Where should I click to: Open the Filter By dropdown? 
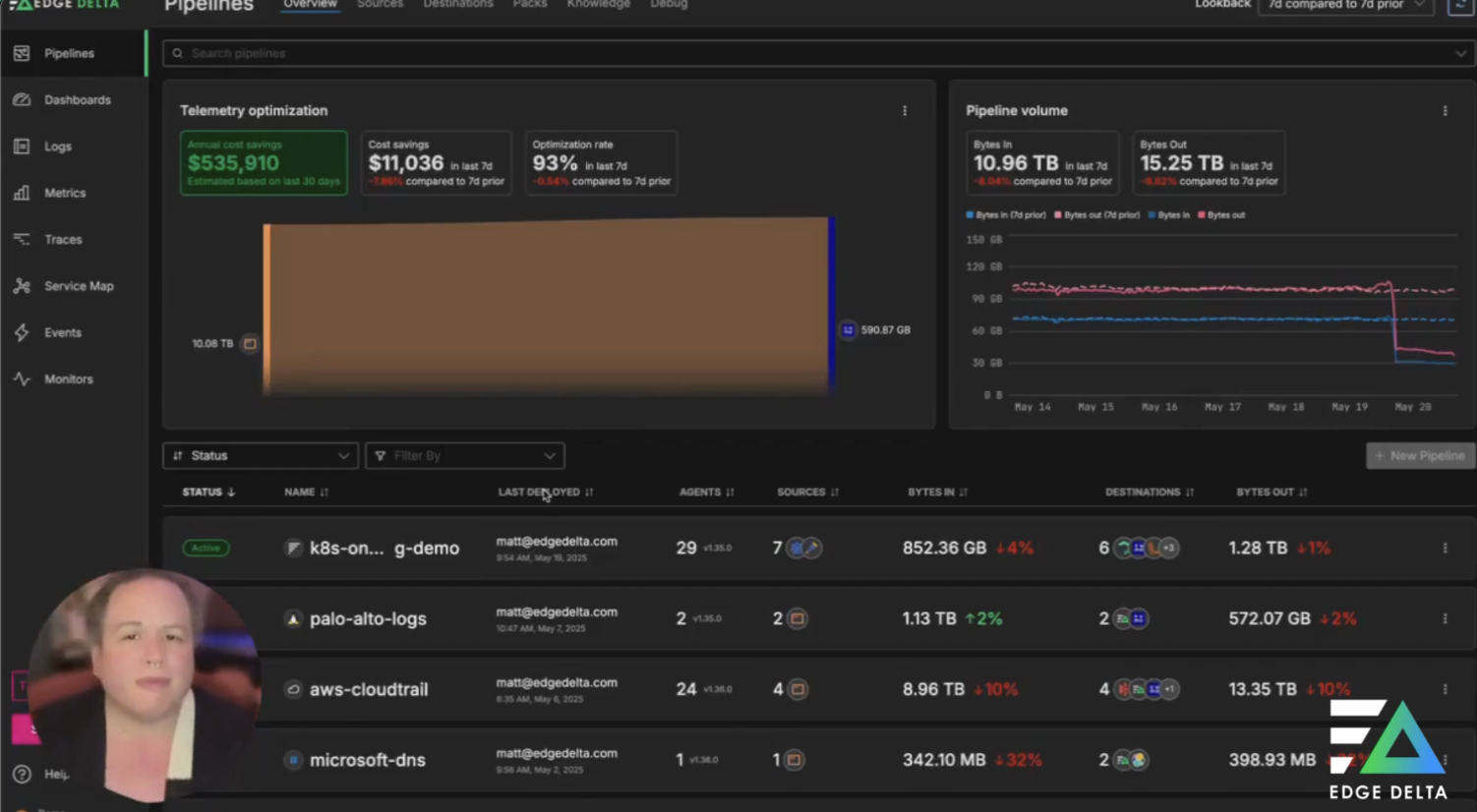463,455
